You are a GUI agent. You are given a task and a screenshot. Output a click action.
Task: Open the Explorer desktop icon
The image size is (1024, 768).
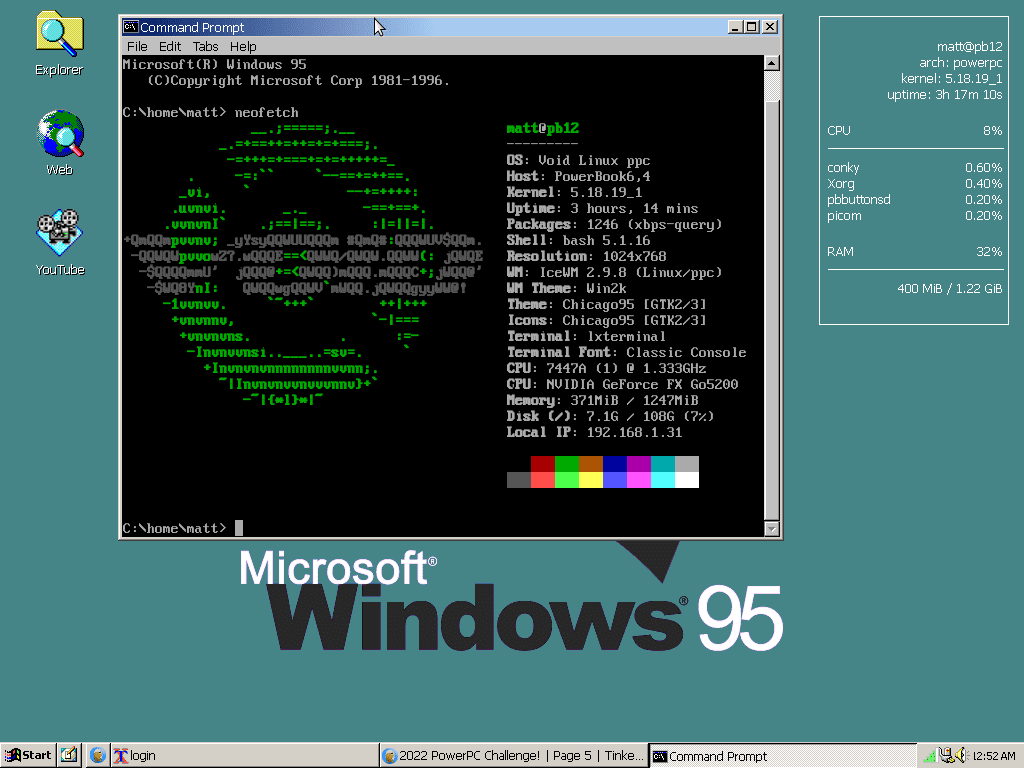click(x=59, y=44)
